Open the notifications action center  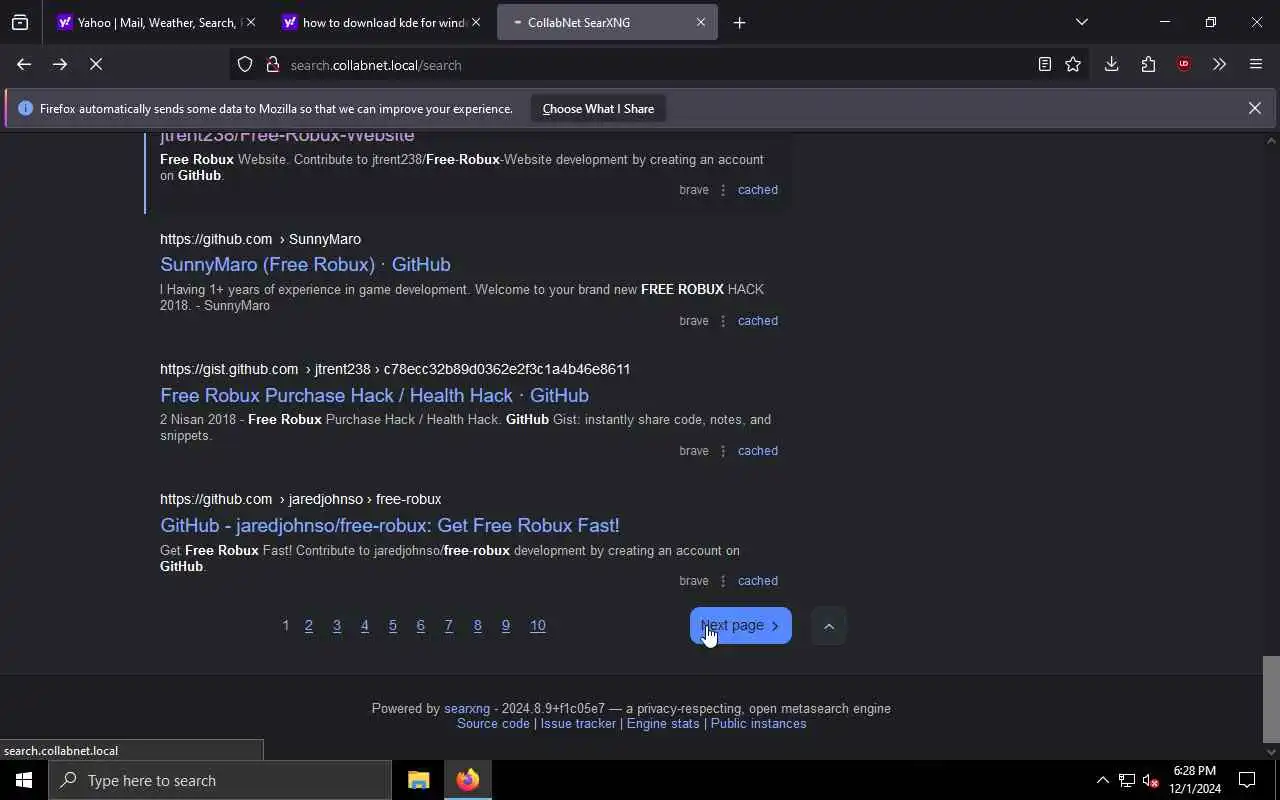tap(1247, 780)
